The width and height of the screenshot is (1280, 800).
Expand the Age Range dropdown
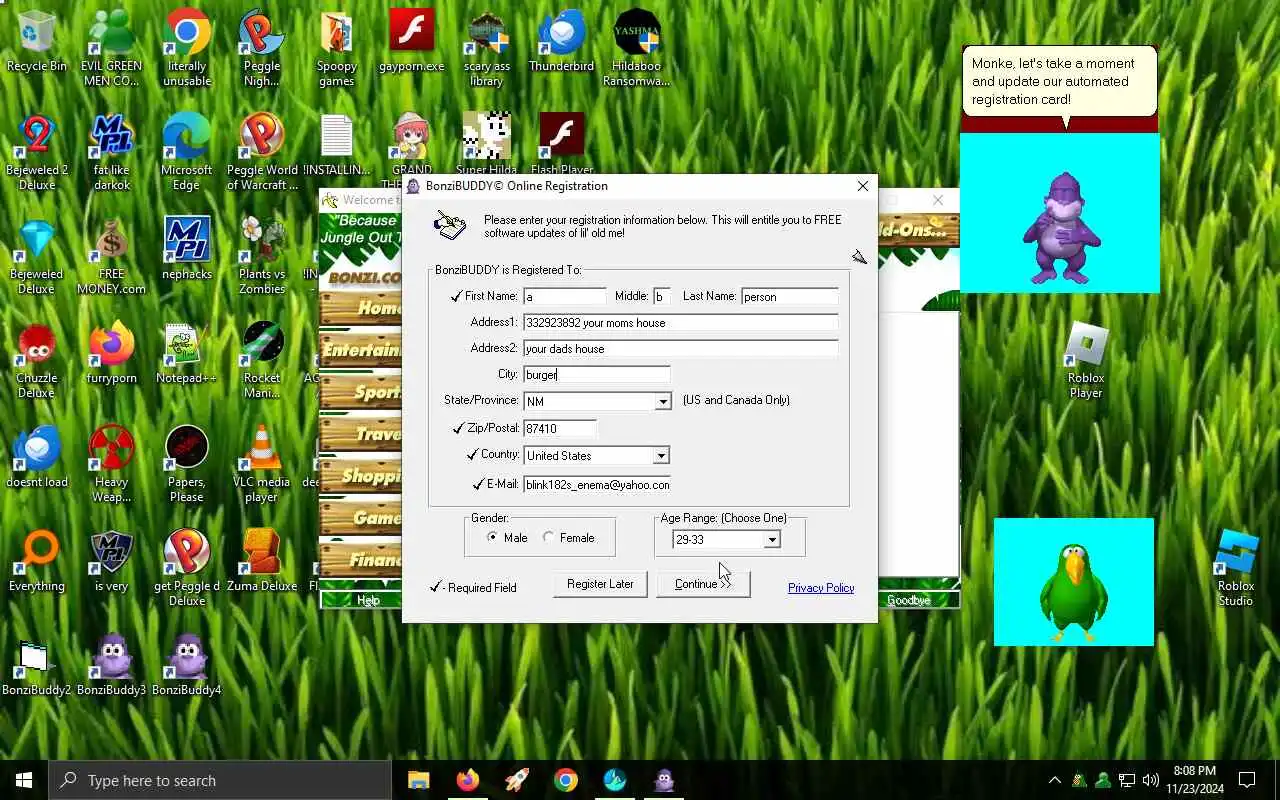771,540
